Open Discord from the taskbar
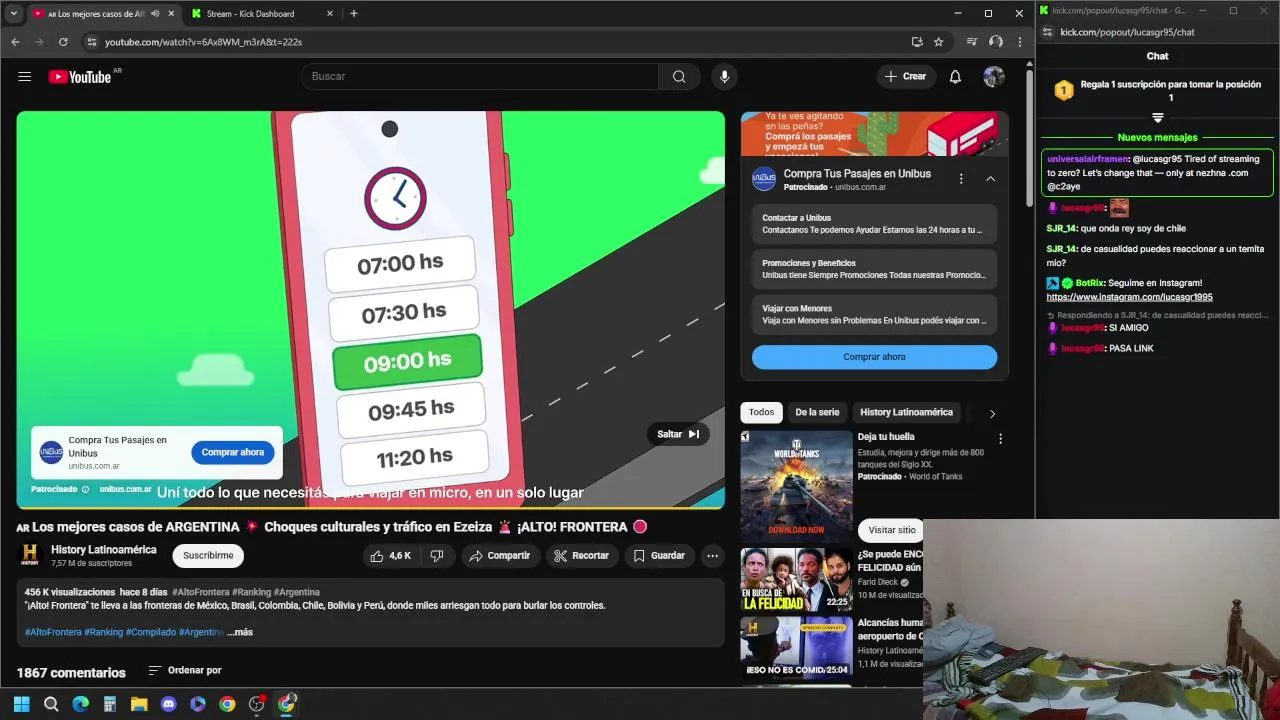1280x720 pixels. (x=168, y=704)
